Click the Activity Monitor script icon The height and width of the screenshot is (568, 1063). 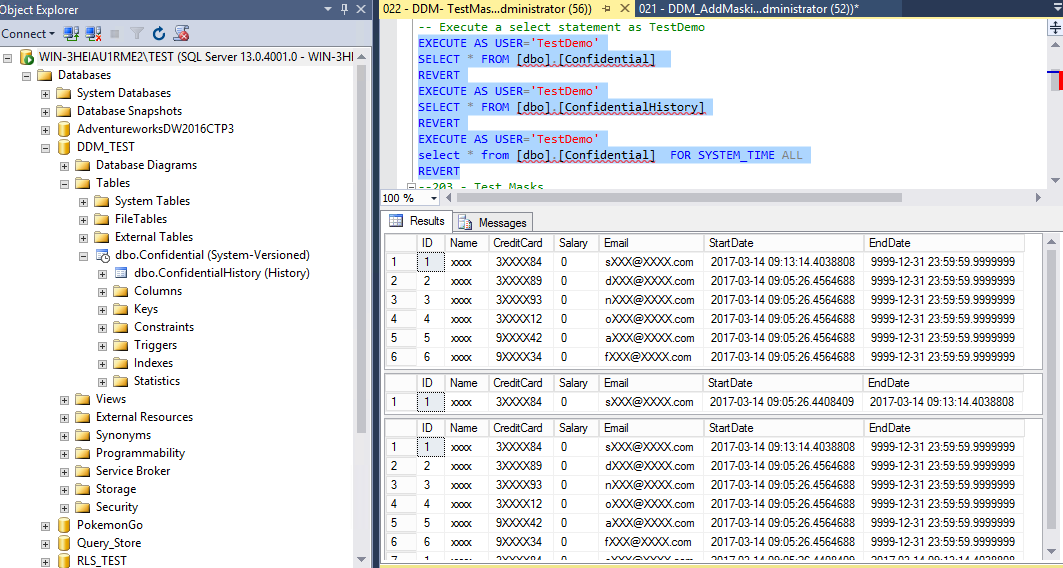pos(180,33)
